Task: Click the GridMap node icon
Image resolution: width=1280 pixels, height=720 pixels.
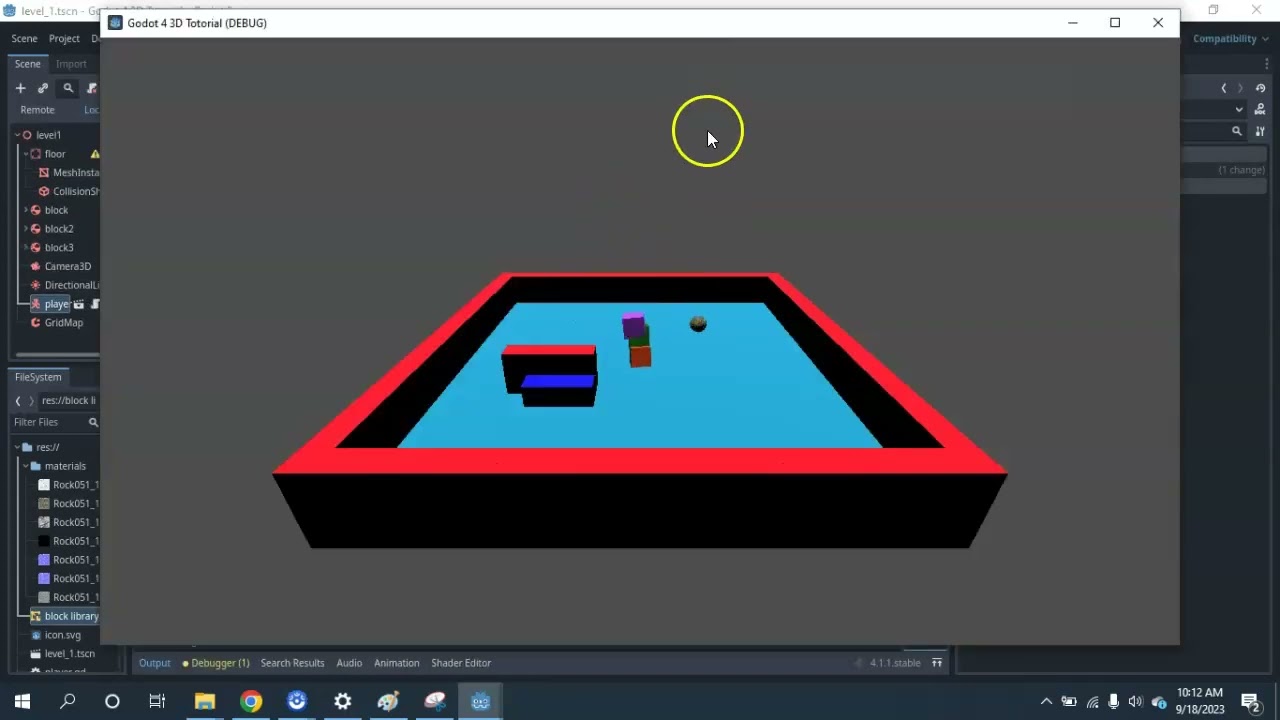Action: (x=36, y=323)
